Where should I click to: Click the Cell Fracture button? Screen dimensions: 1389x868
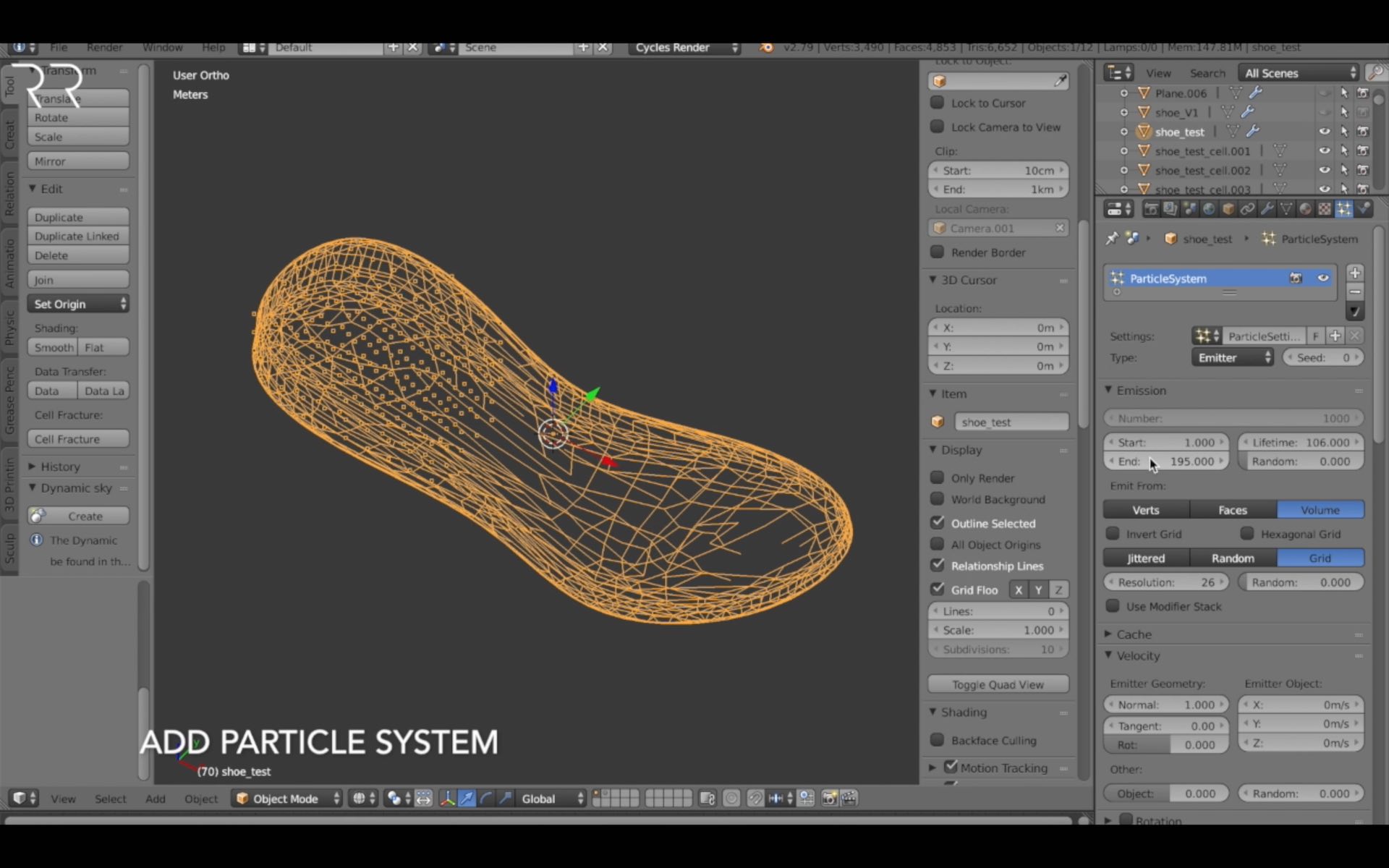pyautogui.click(x=77, y=438)
